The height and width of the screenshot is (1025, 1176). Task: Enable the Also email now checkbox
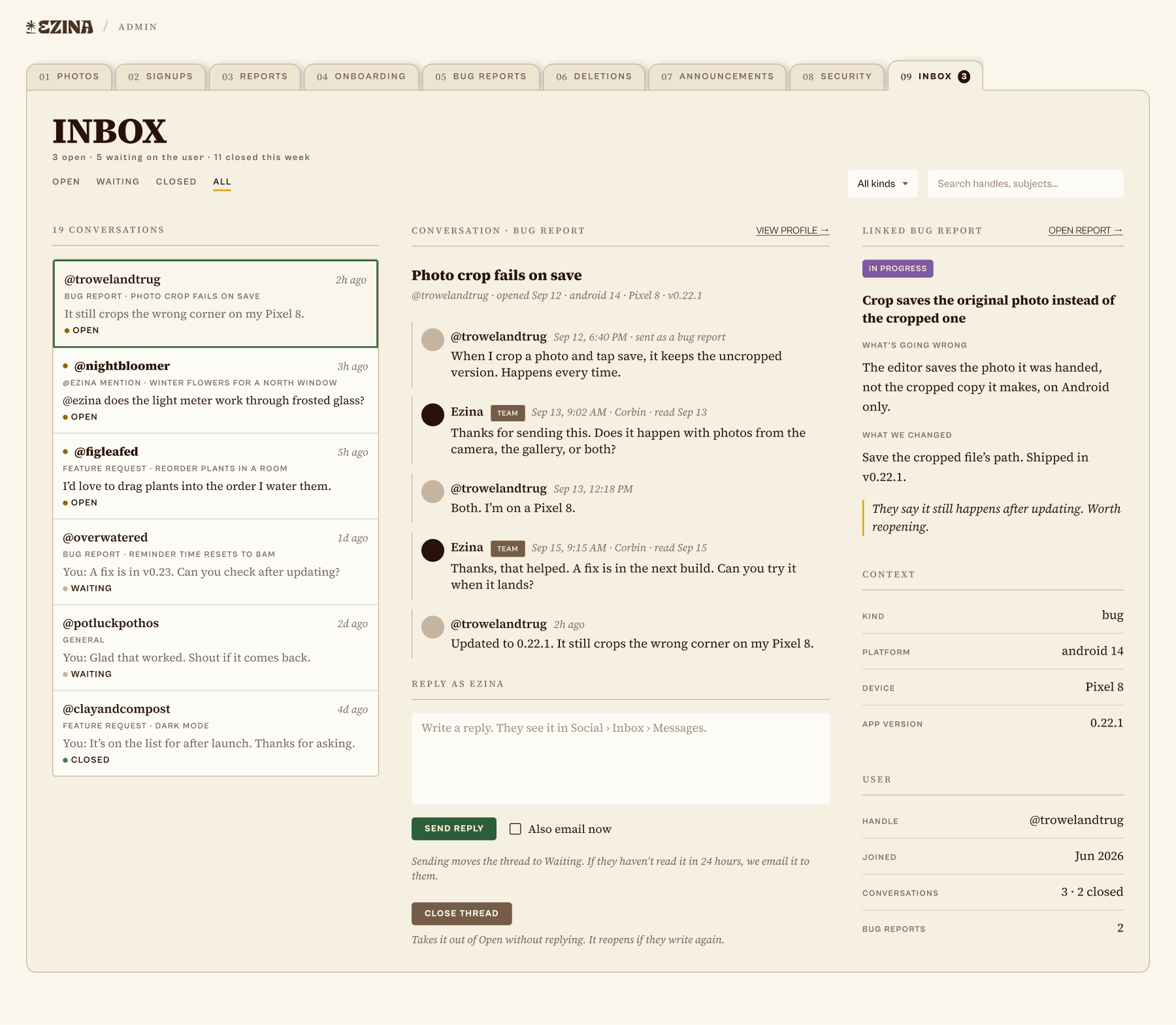click(515, 829)
